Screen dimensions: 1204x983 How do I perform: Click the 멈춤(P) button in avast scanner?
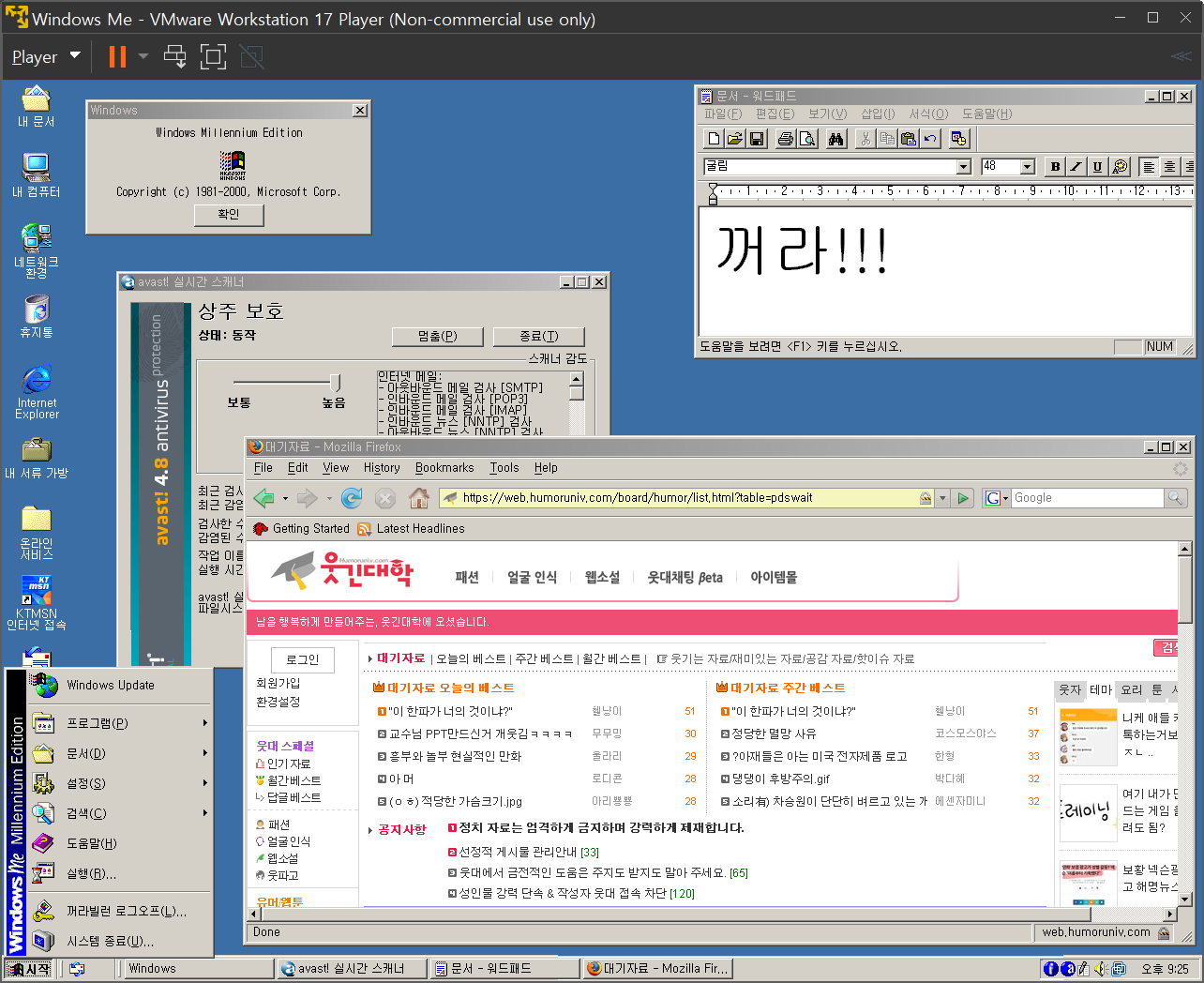437,337
